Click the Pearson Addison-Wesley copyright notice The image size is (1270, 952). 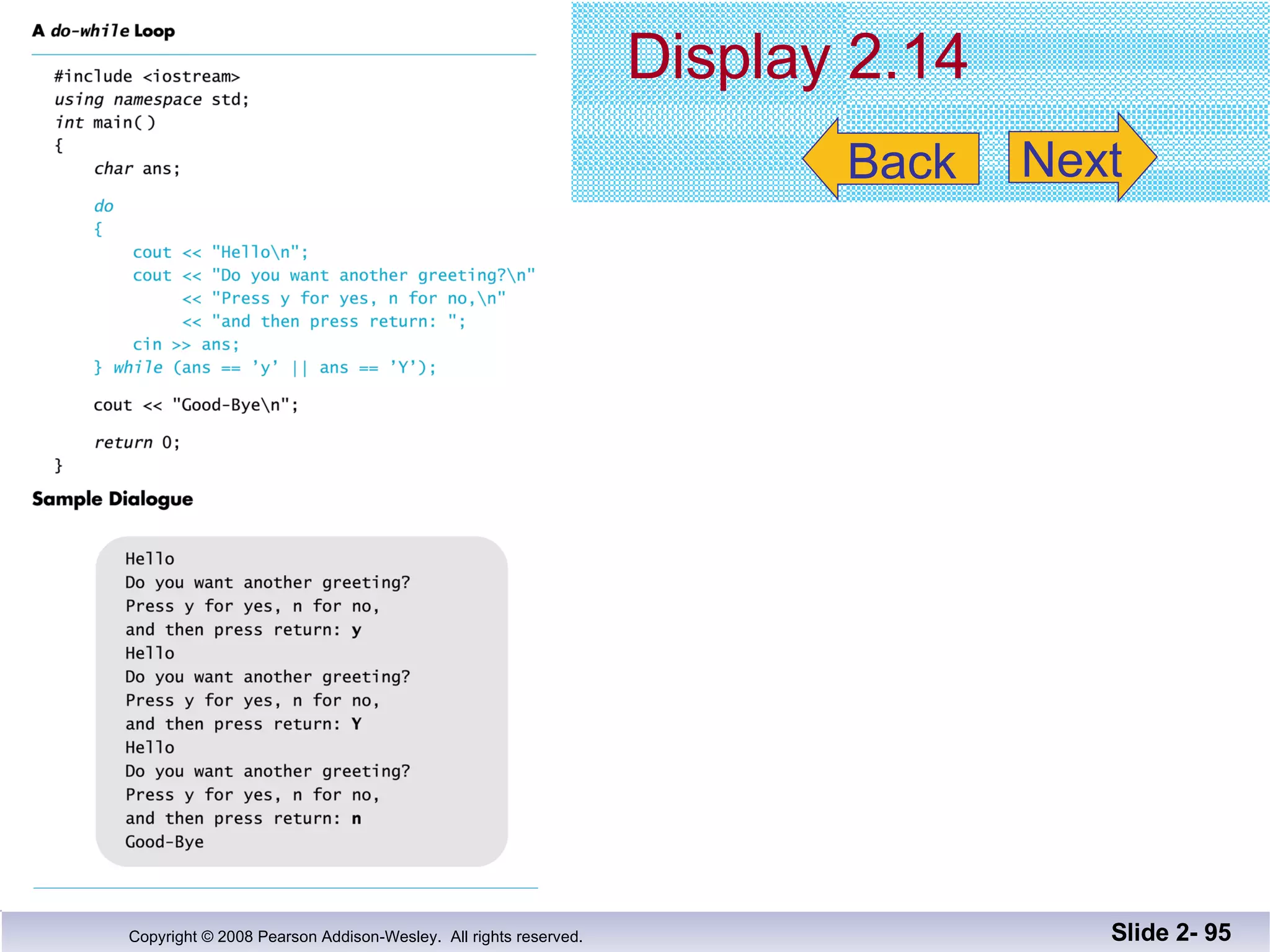pos(355,937)
